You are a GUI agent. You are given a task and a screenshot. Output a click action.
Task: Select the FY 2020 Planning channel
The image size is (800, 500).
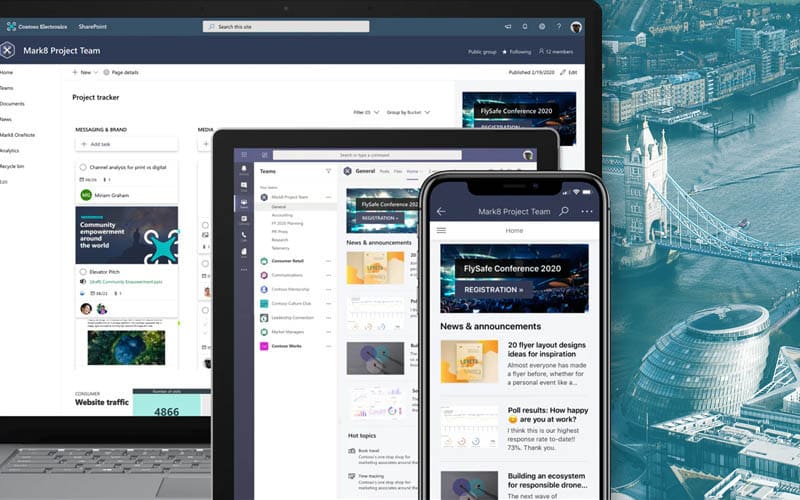[287, 223]
